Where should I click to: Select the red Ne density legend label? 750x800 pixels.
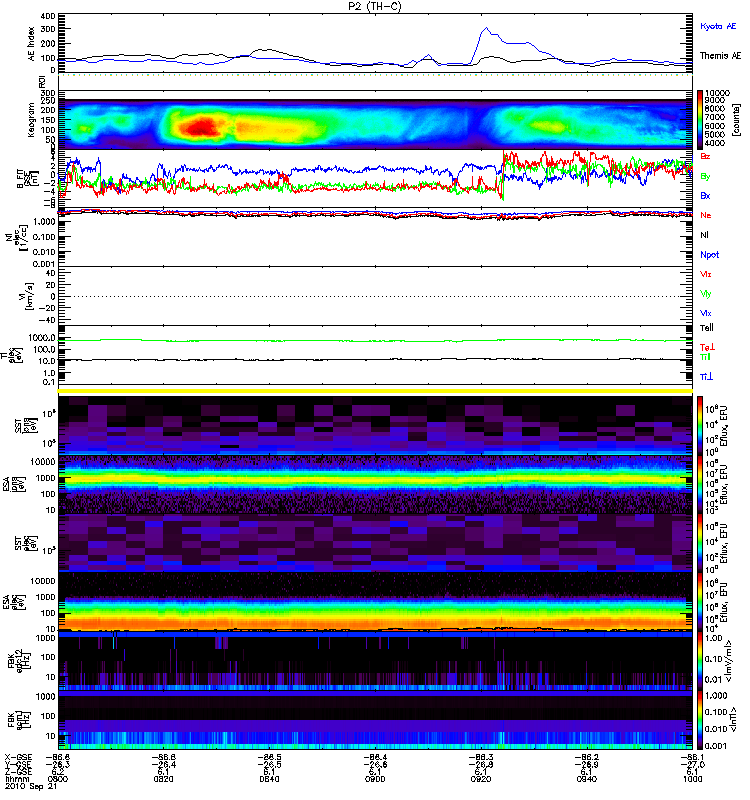(706, 215)
